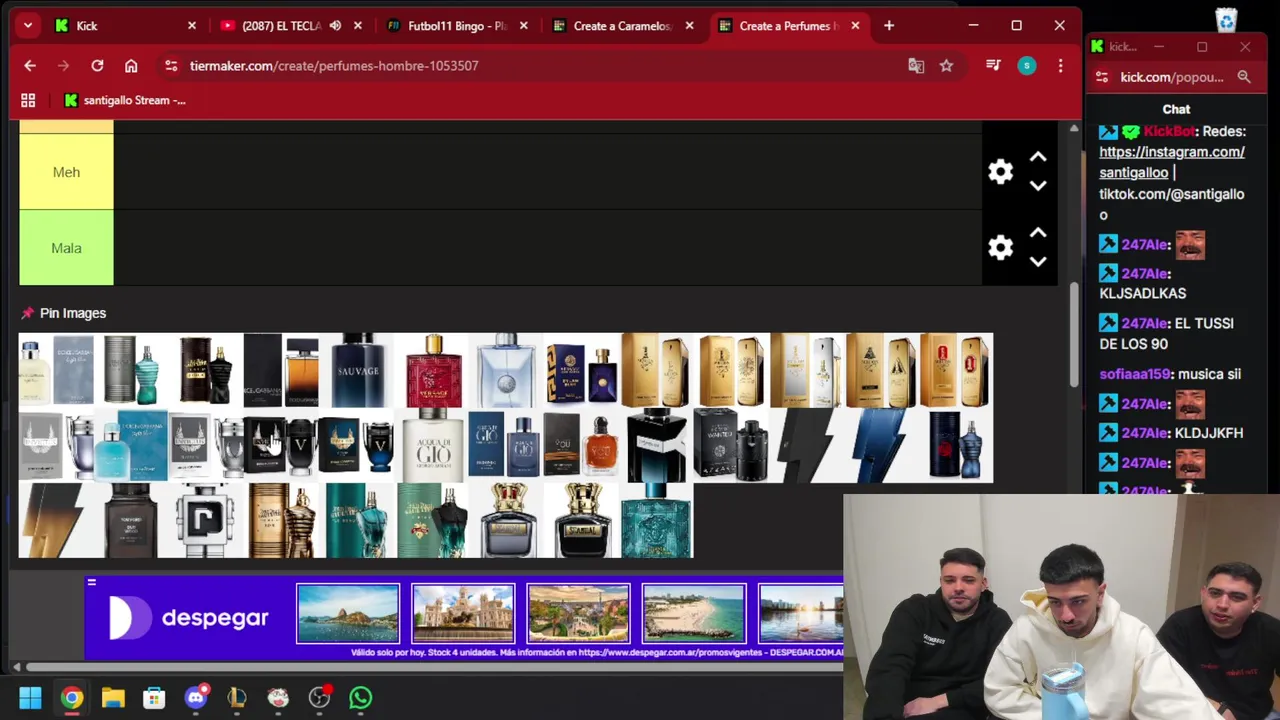
Task: Select the Create a Perfumes tab
Action: 788,26
